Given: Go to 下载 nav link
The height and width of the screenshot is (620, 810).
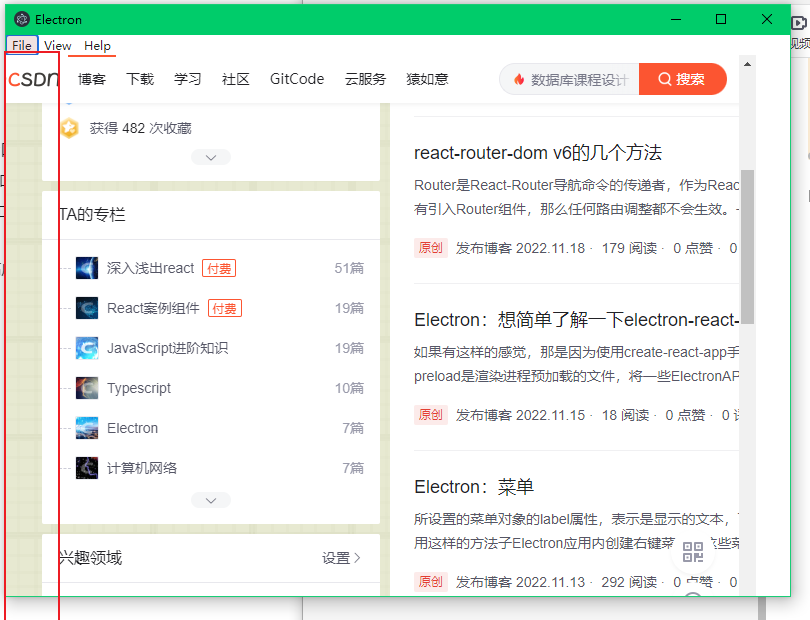Looking at the screenshot, I should click(x=140, y=79).
